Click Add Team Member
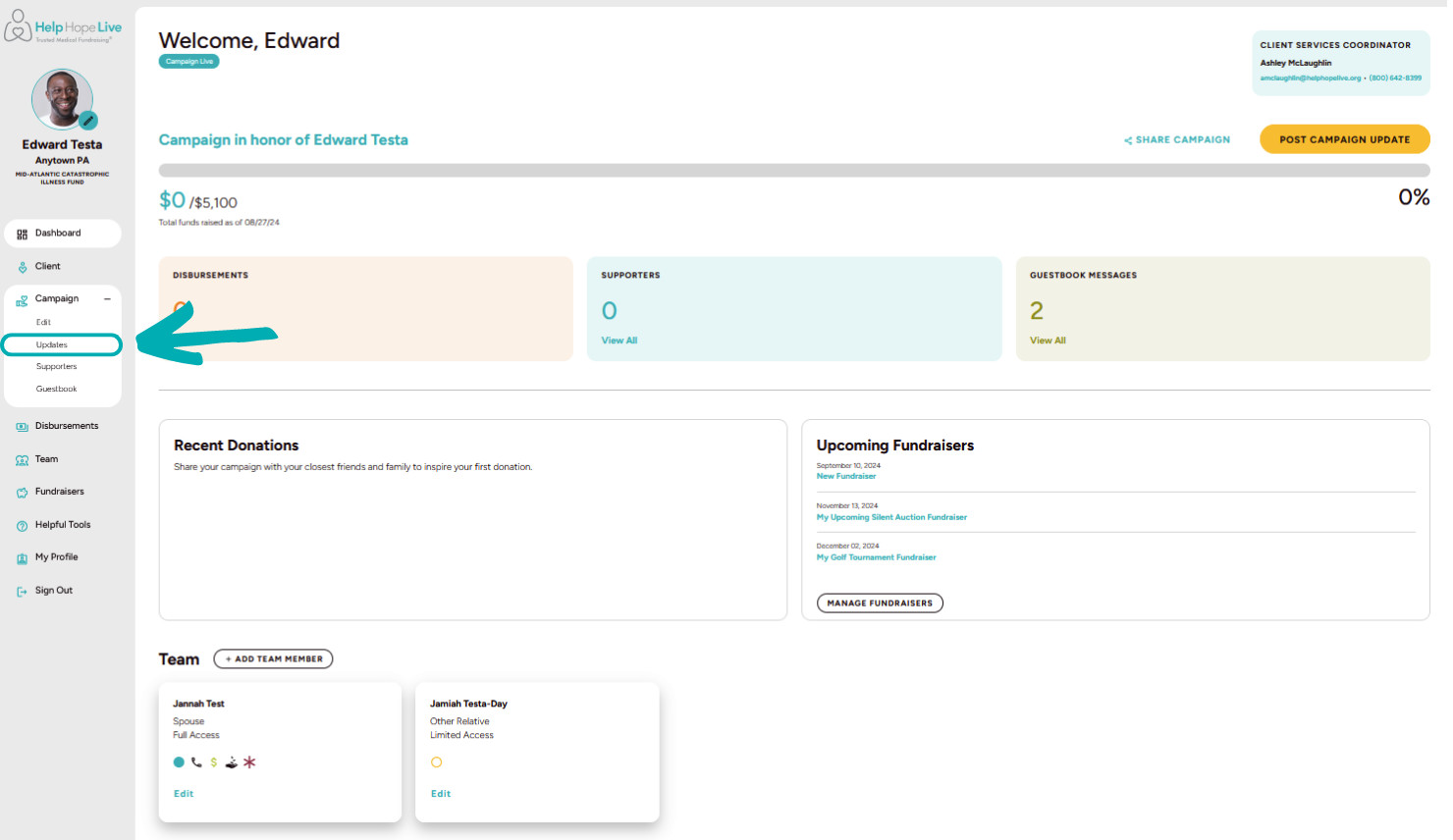 [273, 658]
